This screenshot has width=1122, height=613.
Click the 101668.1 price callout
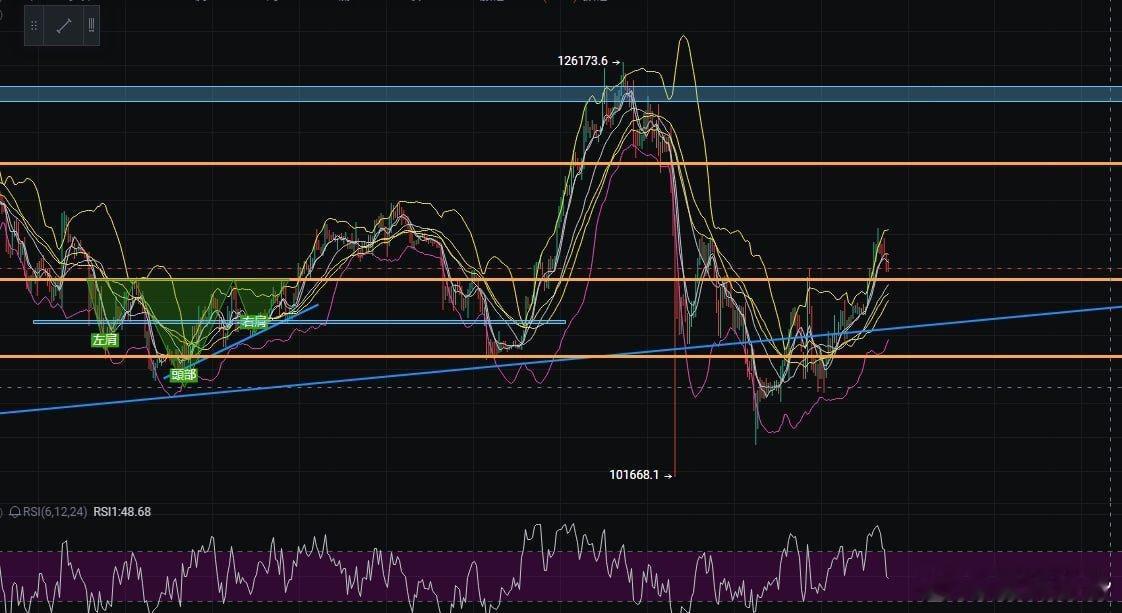coord(636,474)
